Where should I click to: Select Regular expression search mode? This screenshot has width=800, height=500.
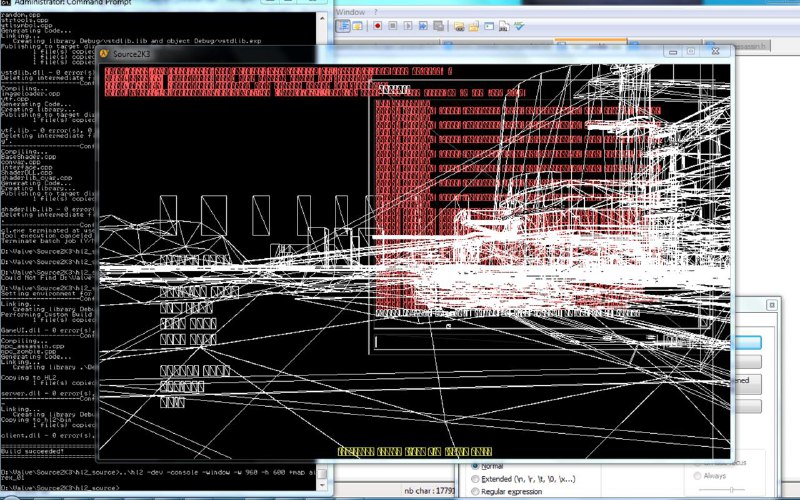tap(475, 491)
